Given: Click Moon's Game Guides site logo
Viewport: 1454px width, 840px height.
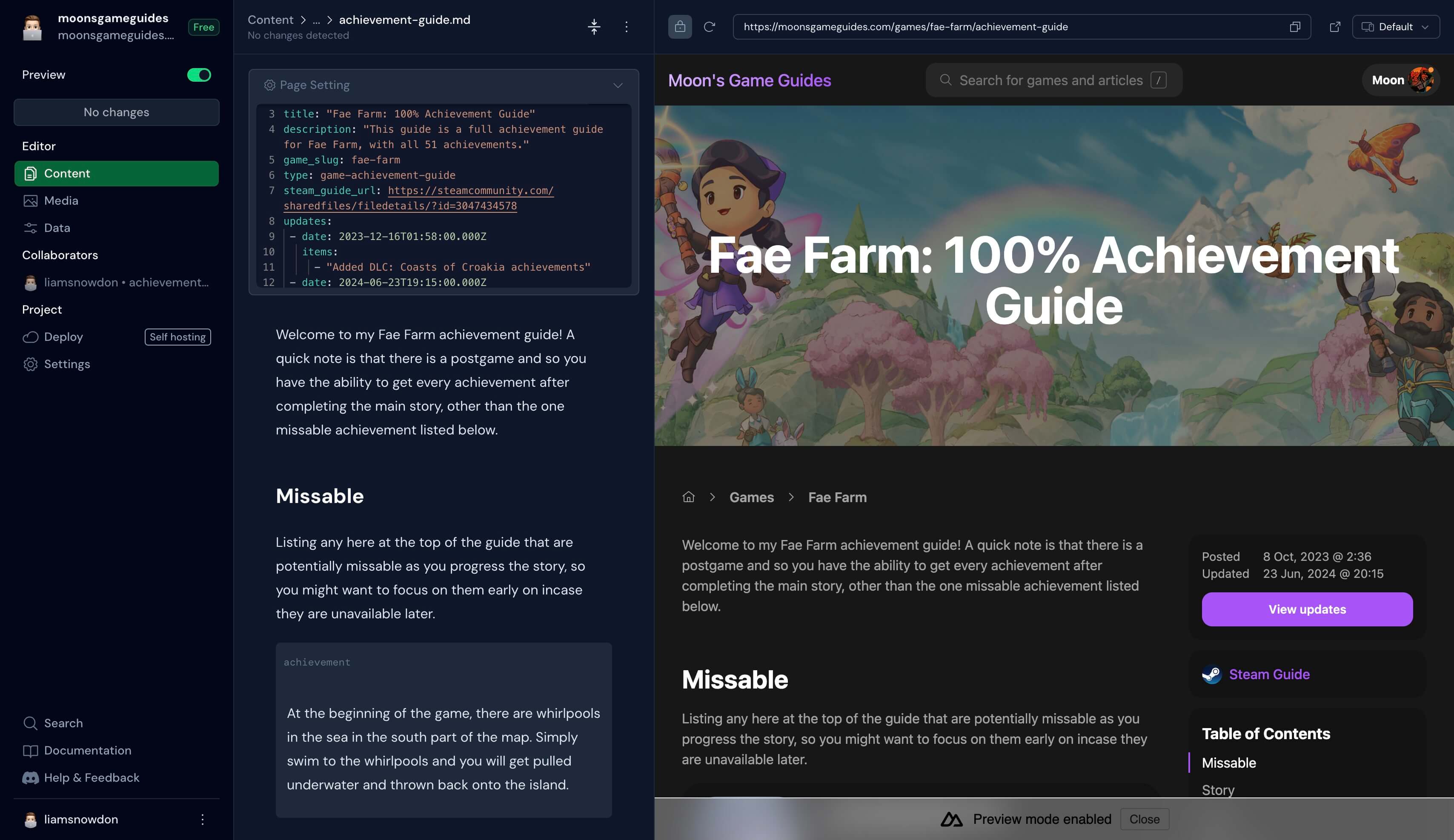Looking at the screenshot, I should (750, 80).
